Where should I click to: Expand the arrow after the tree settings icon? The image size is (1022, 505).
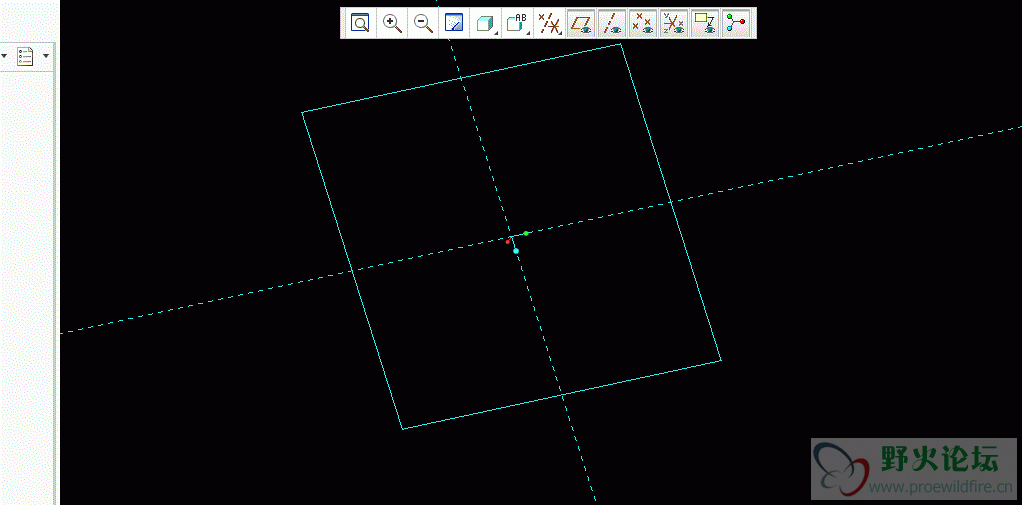tap(46, 57)
